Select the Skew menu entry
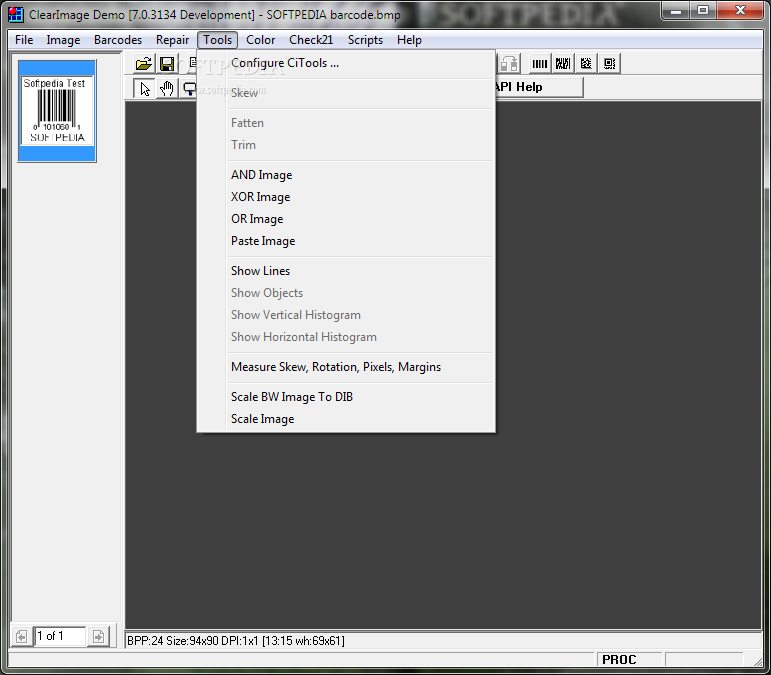 346,93
